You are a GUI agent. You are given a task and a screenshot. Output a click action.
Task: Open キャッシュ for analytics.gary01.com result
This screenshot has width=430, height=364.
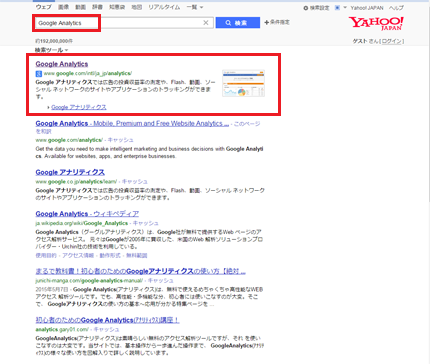pos(106,329)
